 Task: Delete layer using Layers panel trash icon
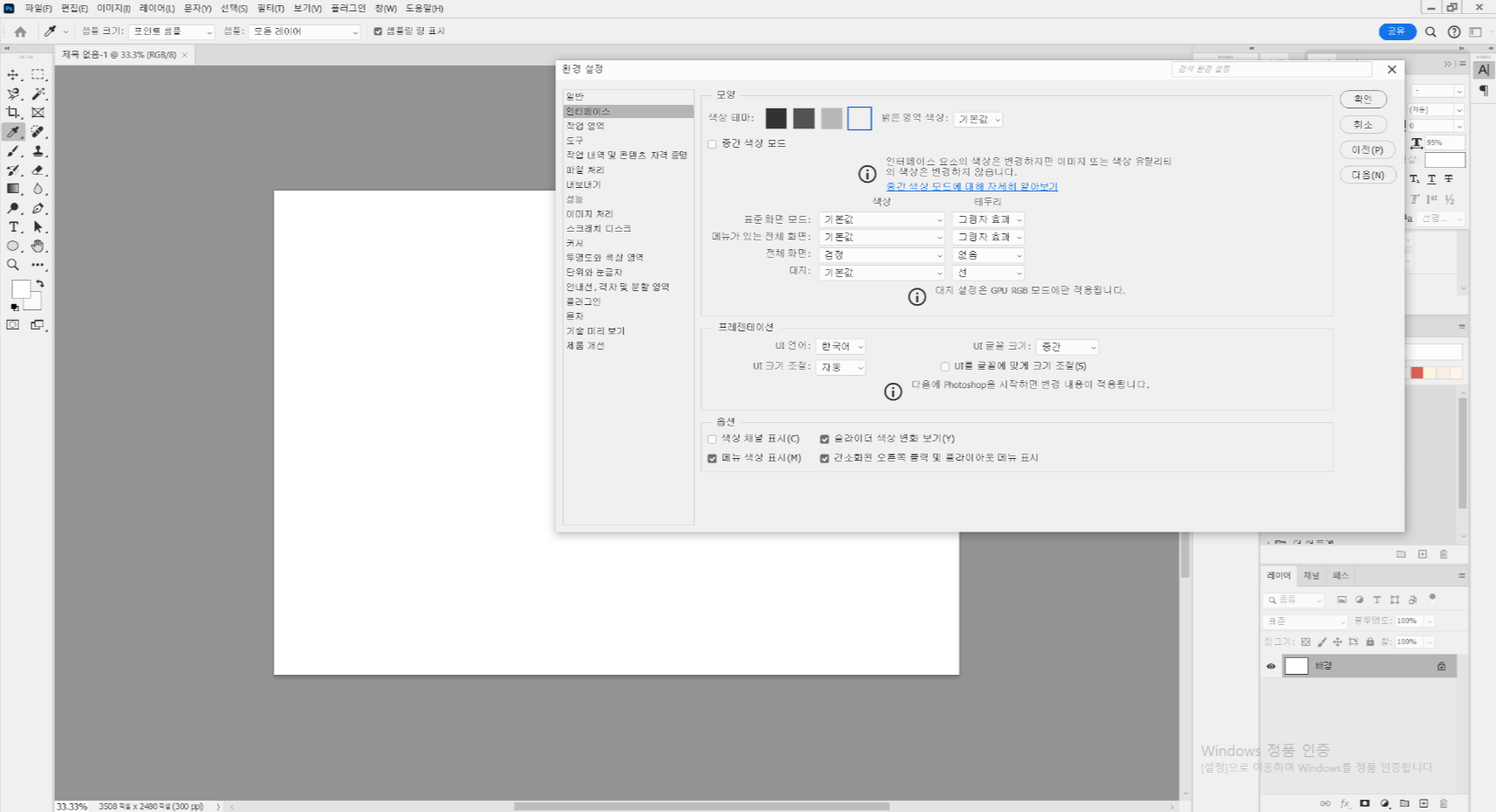click(x=1444, y=803)
